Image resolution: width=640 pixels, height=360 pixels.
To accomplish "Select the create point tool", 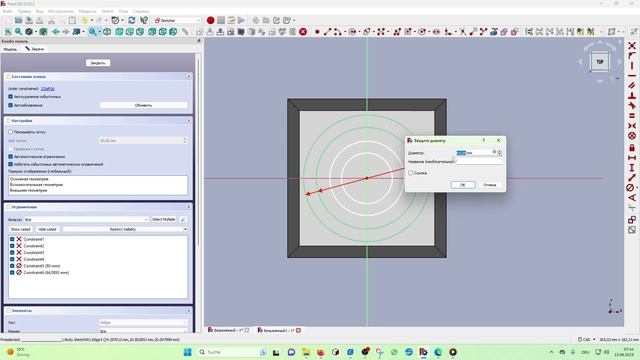I will click(317, 31).
